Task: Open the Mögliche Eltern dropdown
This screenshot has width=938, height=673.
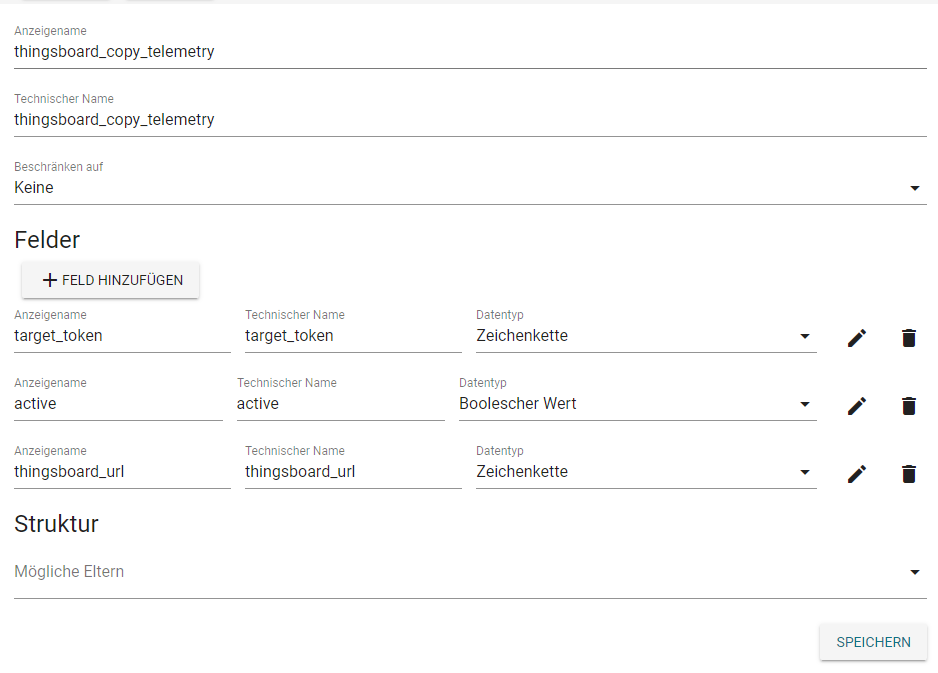Action: [470, 572]
